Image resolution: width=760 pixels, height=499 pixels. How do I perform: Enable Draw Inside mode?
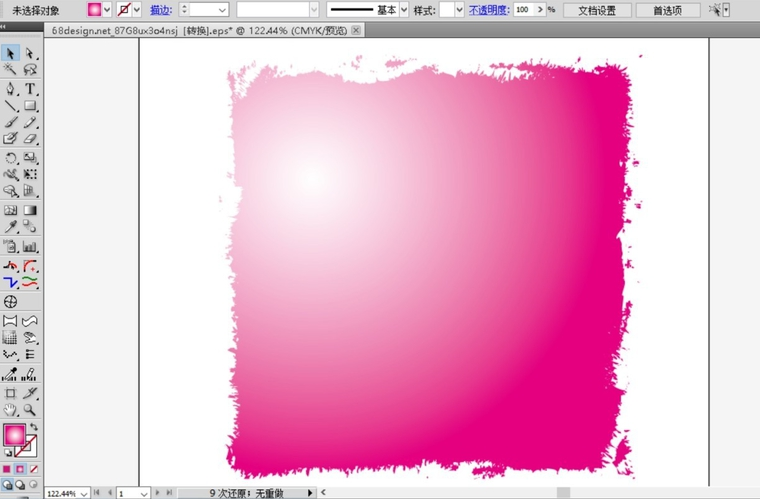[x=33, y=484]
